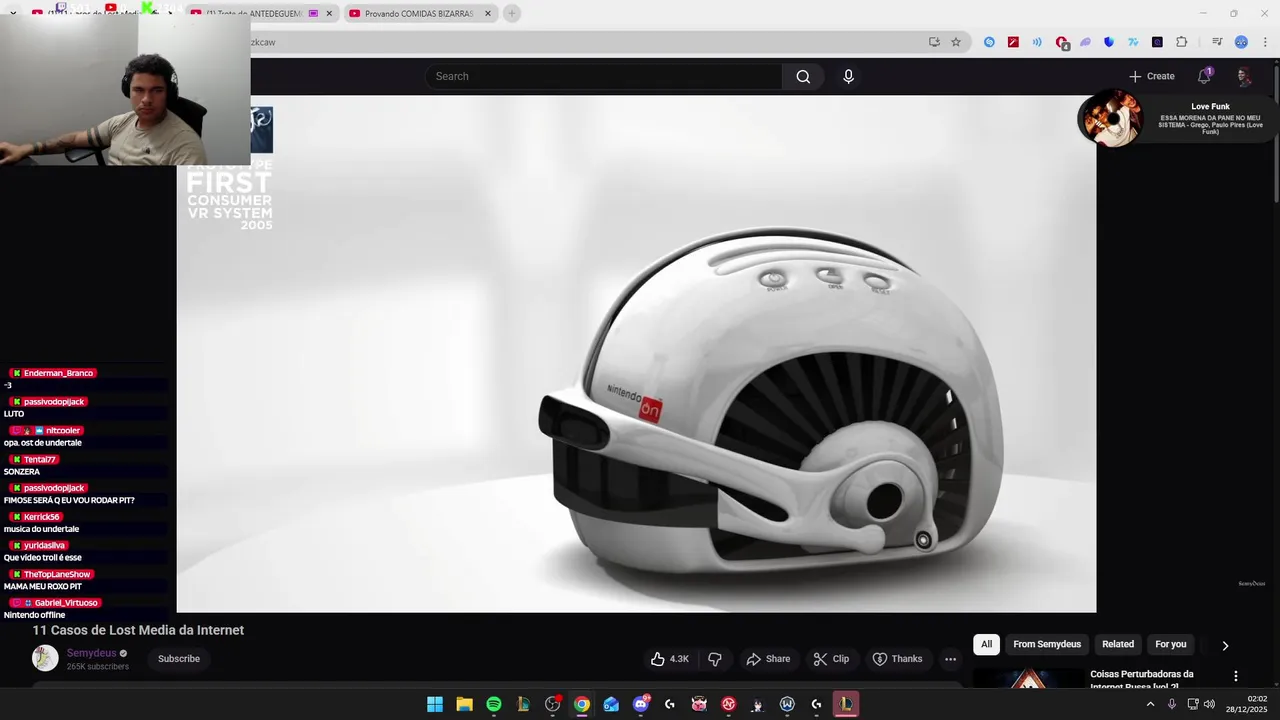Click chat username TheTopLaneShow

(57, 574)
